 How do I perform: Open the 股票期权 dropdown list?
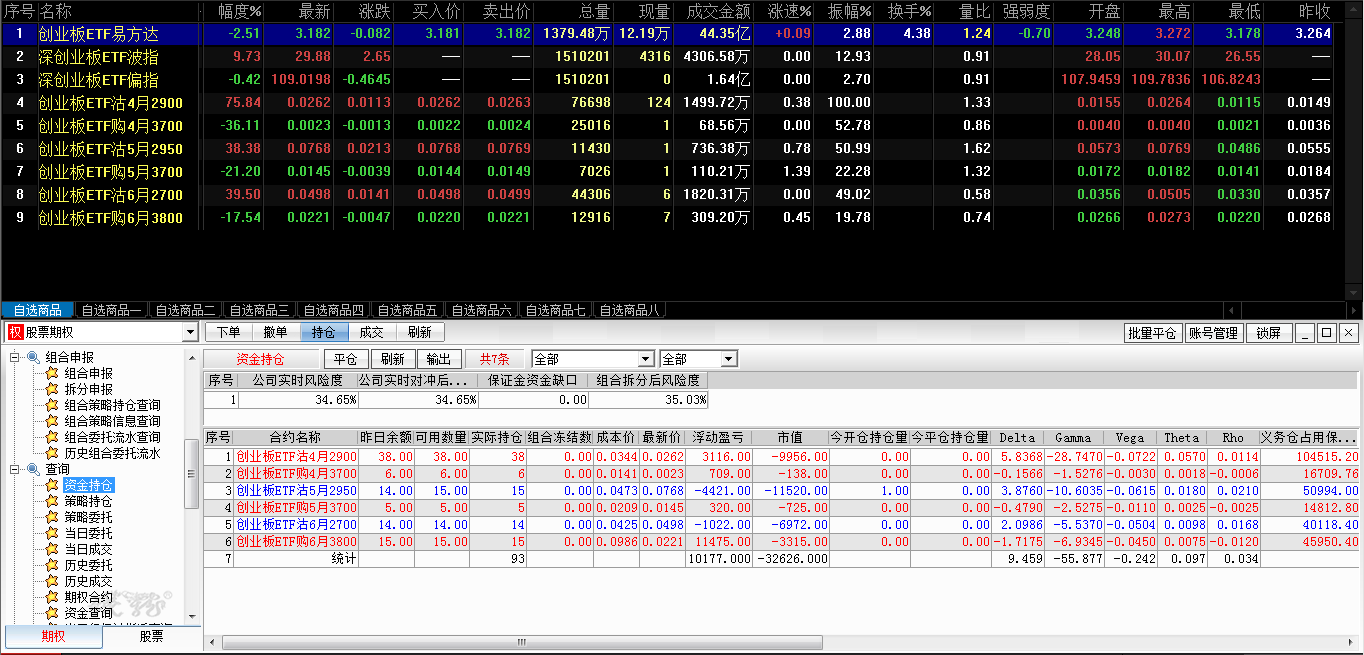pyautogui.click(x=190, y=333)
